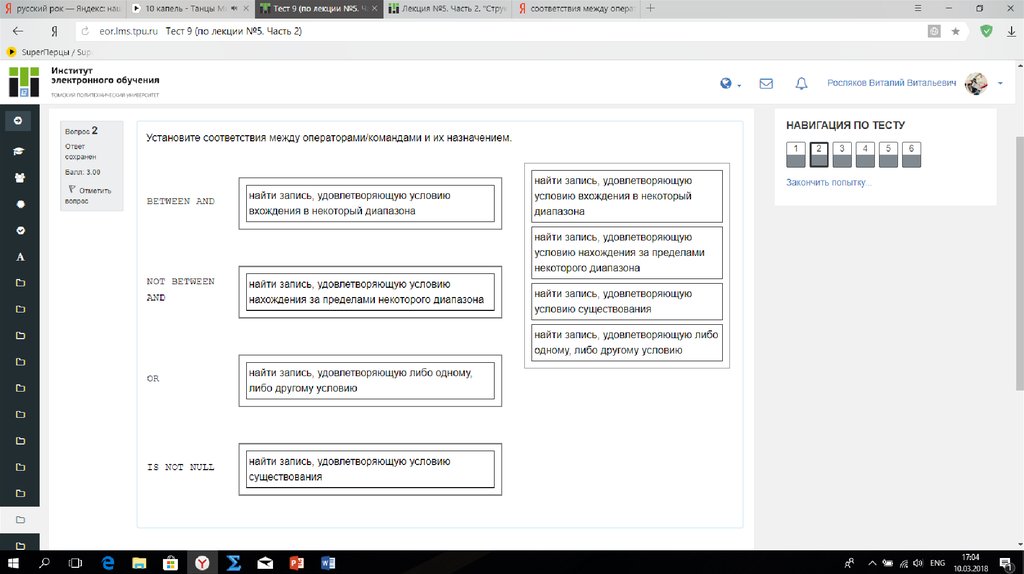Switch to tab '10 капель - Танцы'
This screenshot has width=1024, height=574.
pyautogui.click(x=190, y=8)
